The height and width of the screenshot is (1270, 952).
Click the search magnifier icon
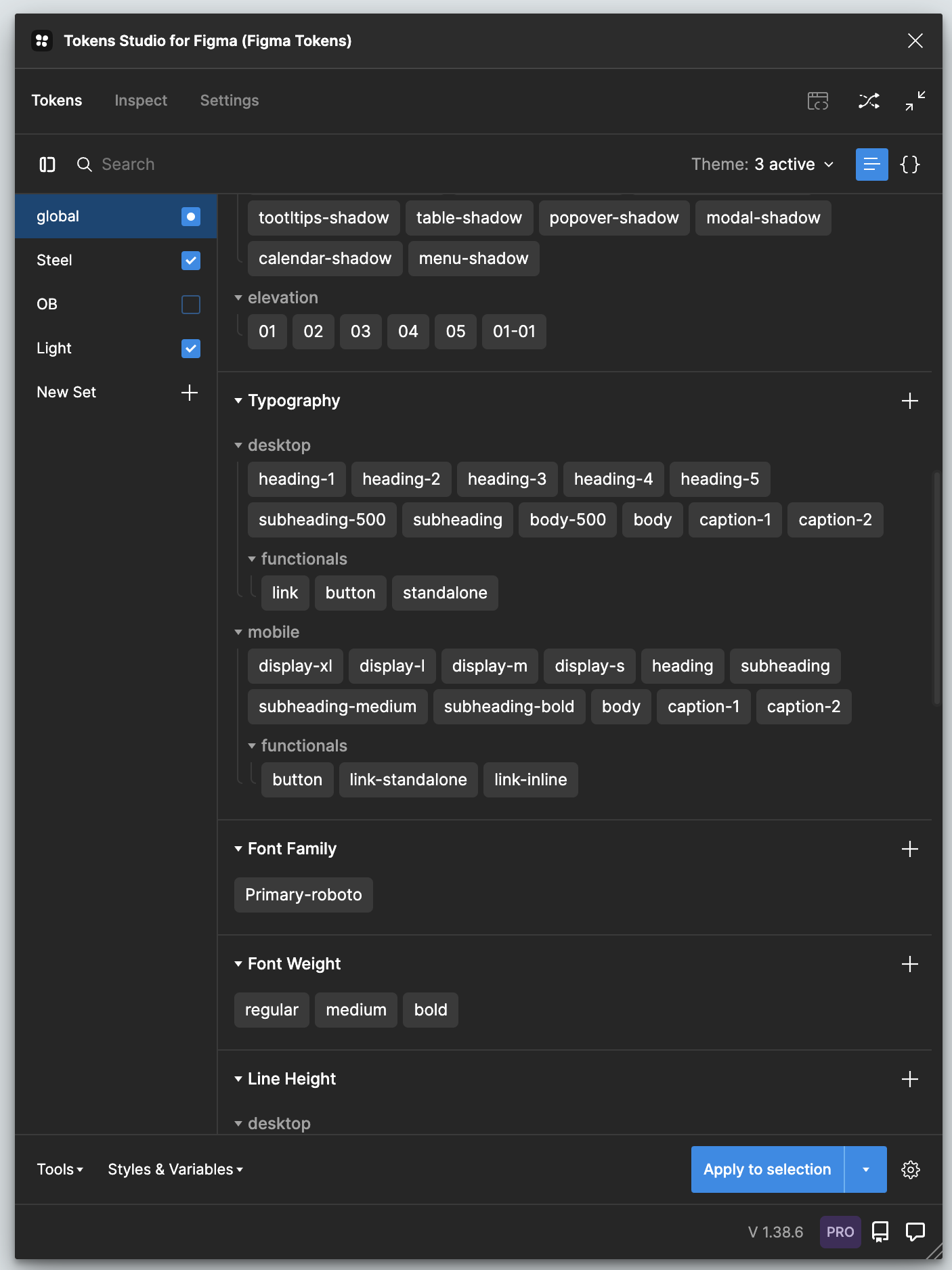tap(84, 165)
